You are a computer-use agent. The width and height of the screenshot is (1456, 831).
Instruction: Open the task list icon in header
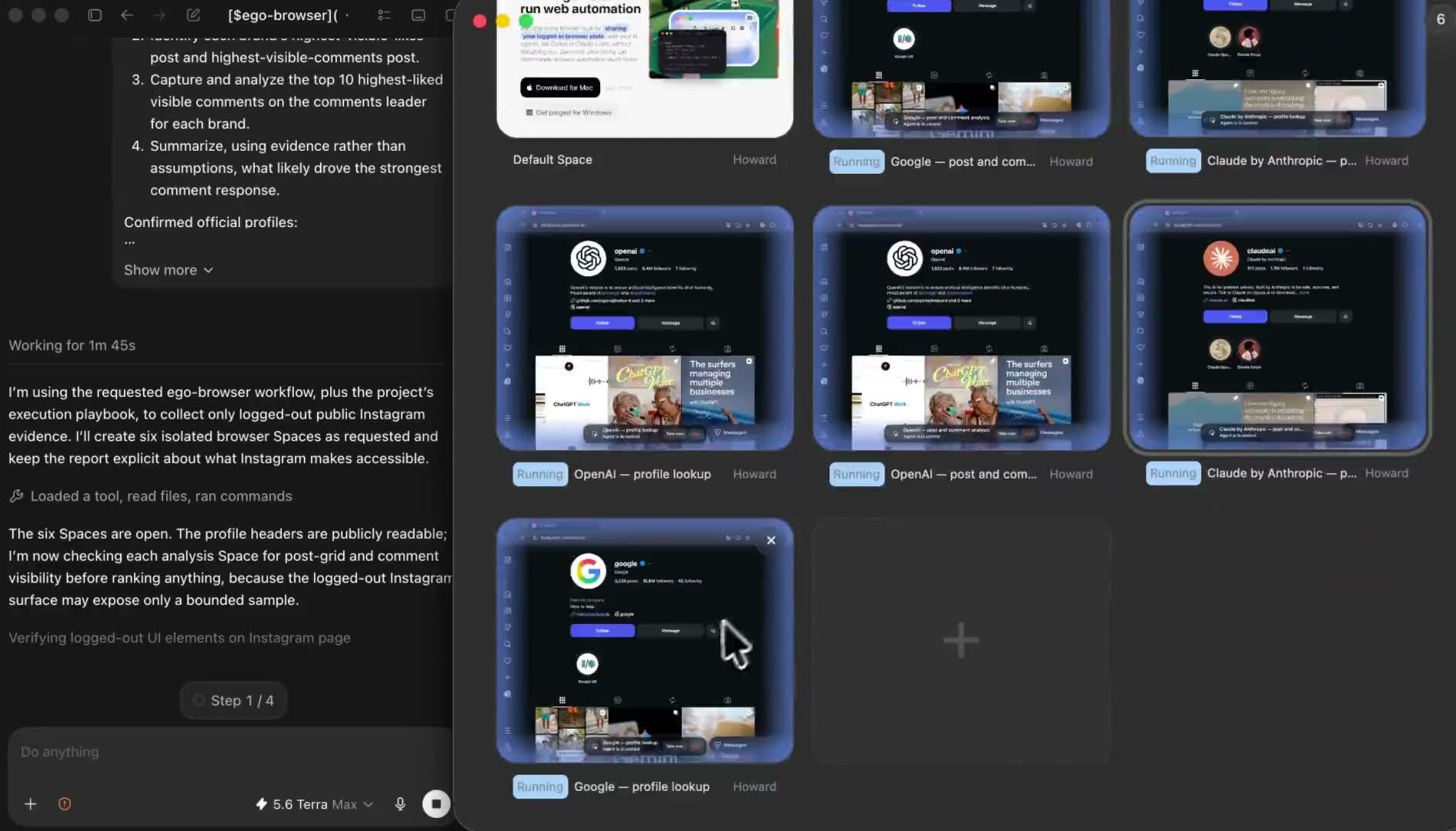(x=384, y=15)
